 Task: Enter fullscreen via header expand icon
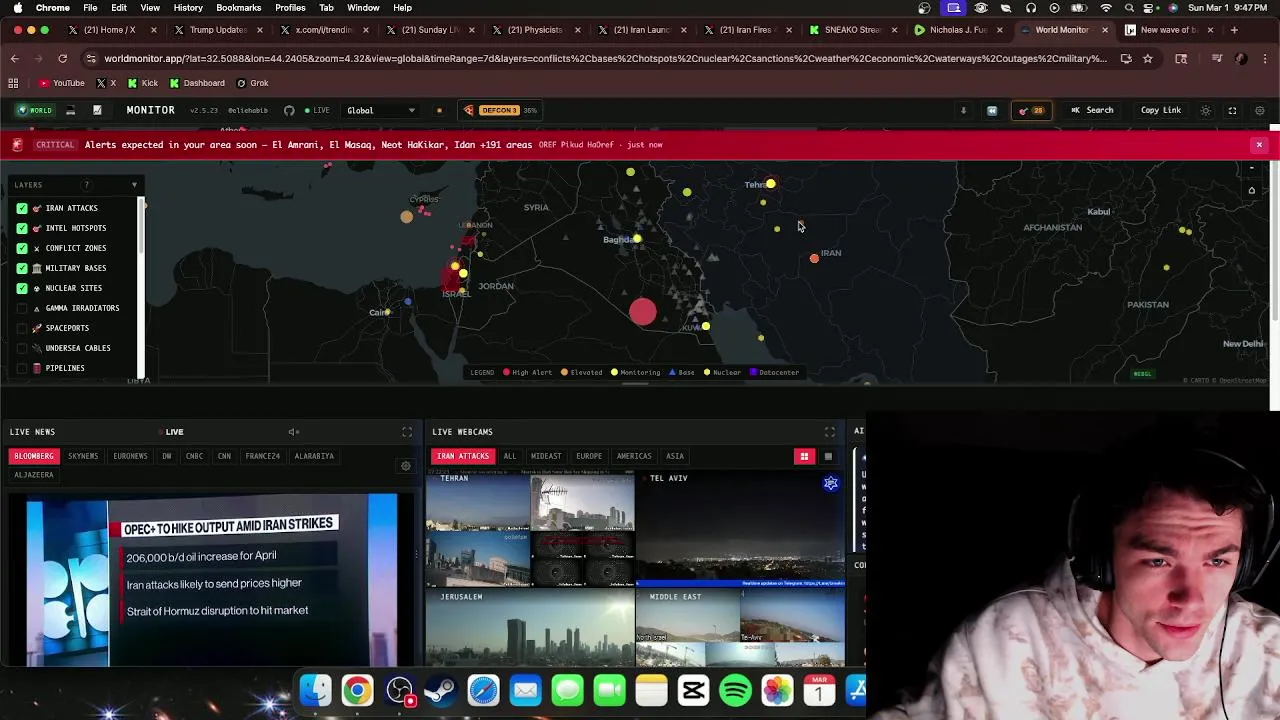click(1232, 110)
